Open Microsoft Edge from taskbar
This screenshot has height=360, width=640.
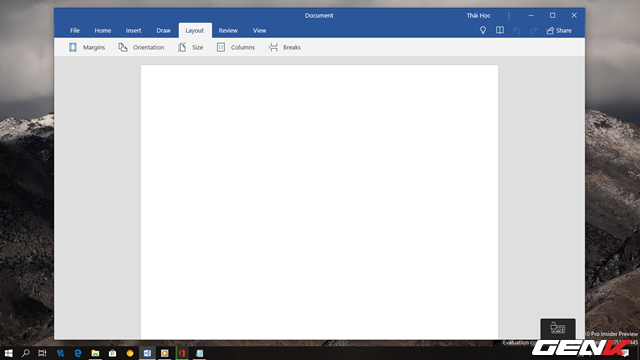[78, 353]
